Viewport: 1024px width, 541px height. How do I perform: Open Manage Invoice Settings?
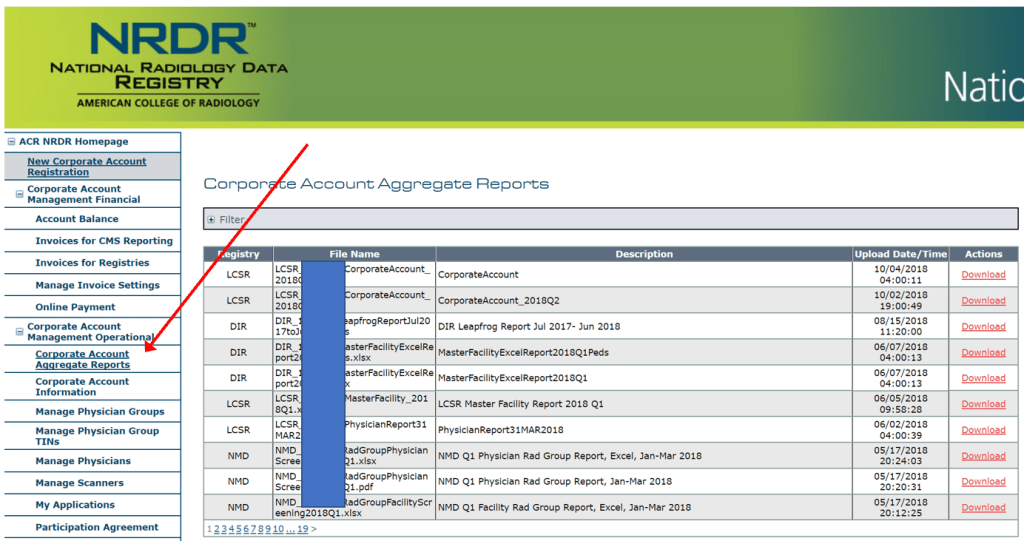click(x=97, y=285)
